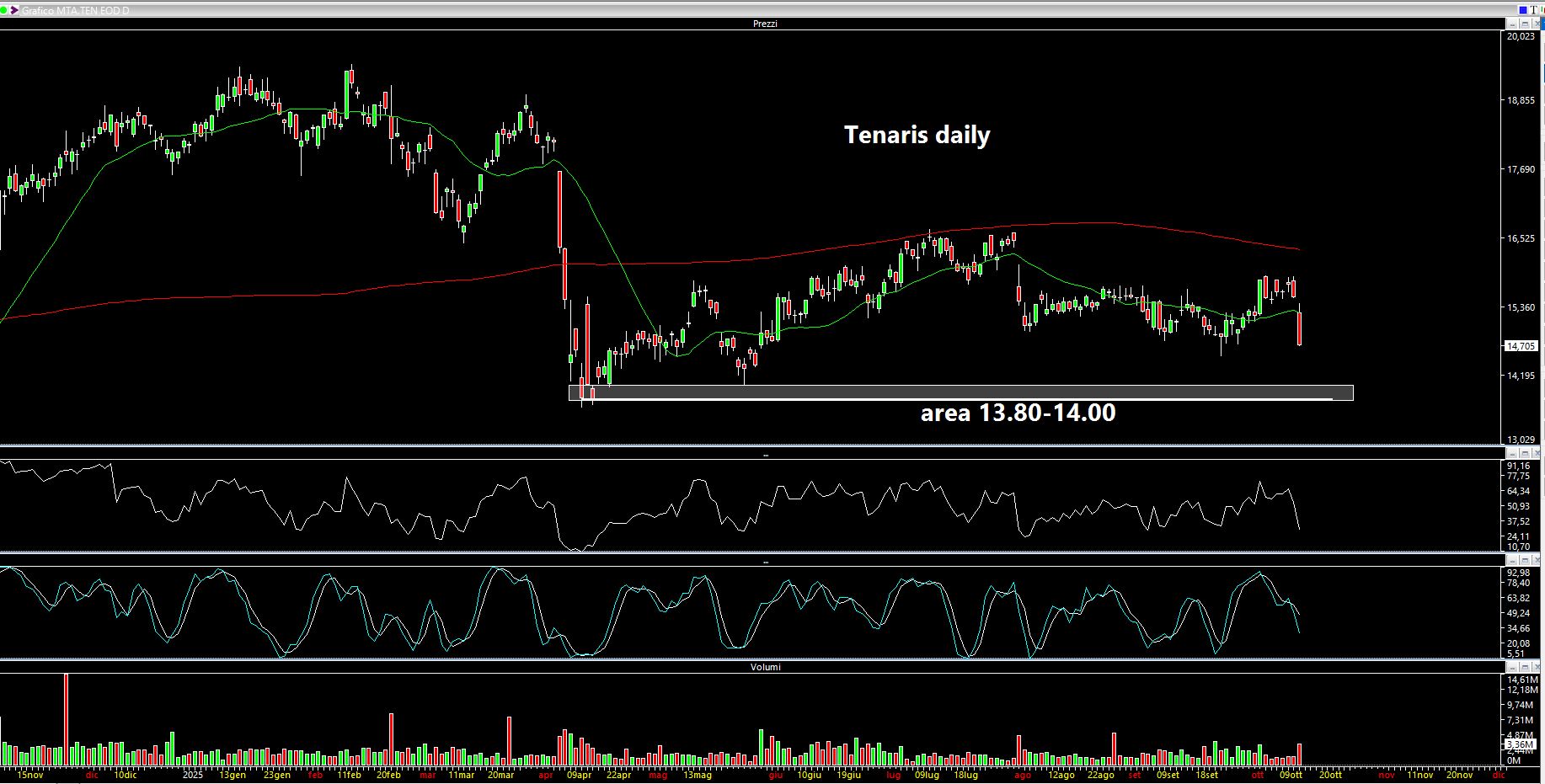Click the Volumi panel header

point(765,667)
